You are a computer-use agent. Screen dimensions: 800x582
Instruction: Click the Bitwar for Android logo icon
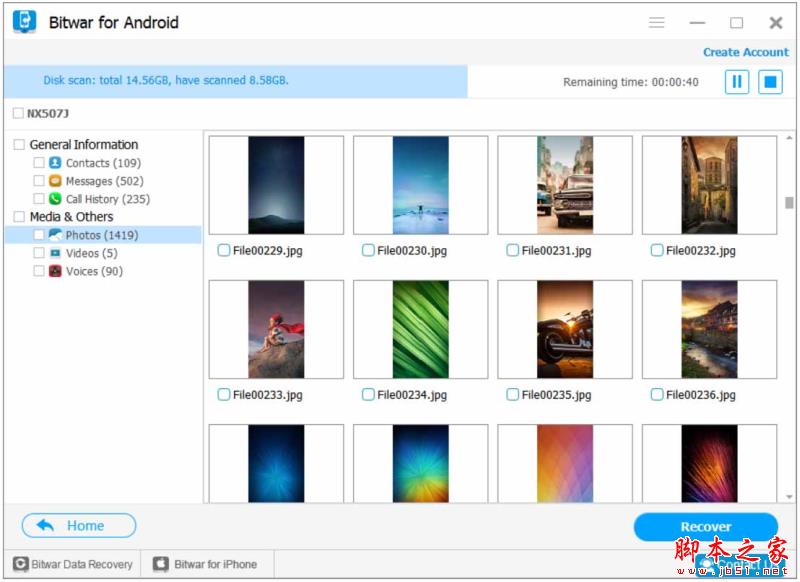24,22
